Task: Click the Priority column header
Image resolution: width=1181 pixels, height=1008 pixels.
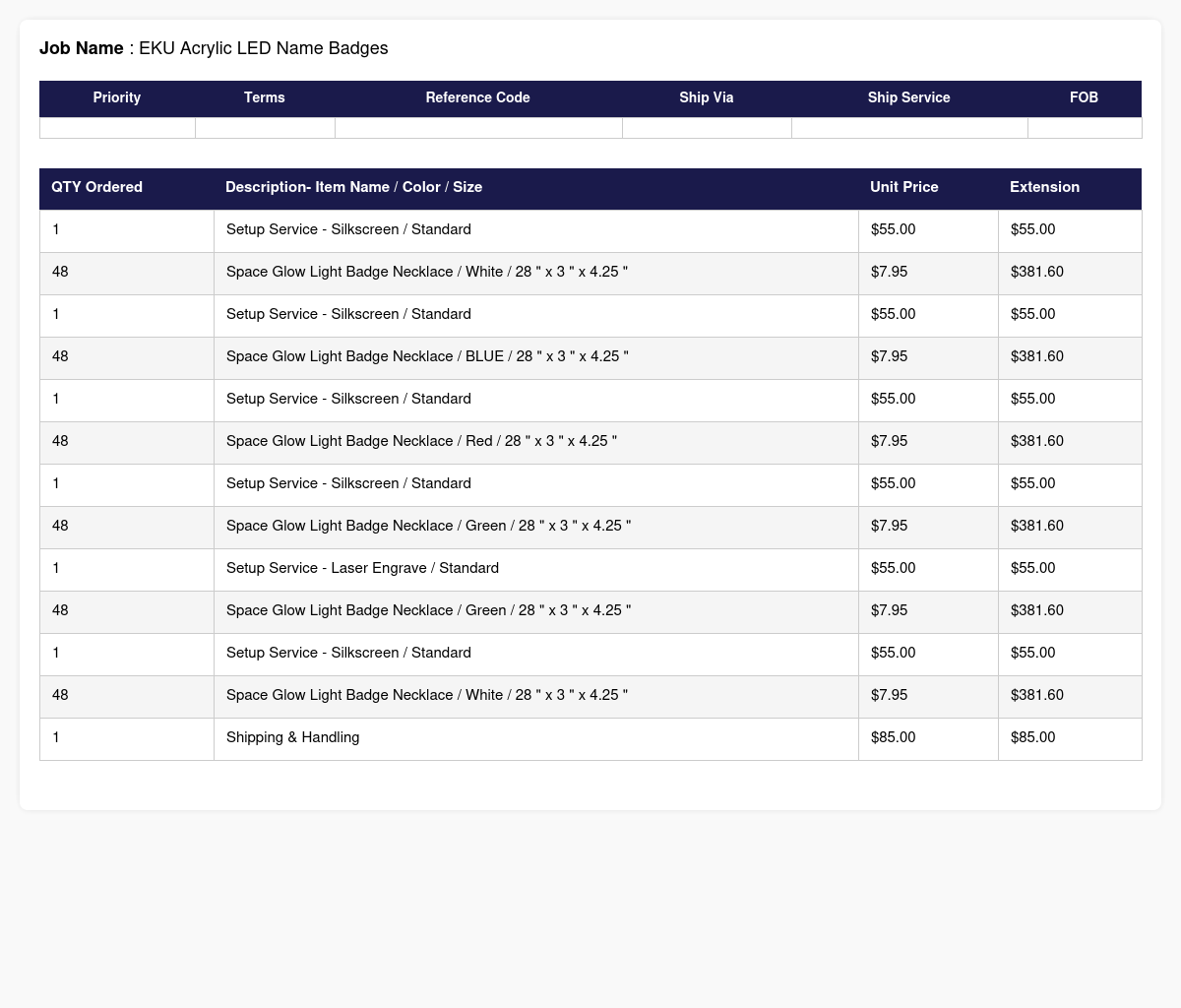Action: pos(117,98)
